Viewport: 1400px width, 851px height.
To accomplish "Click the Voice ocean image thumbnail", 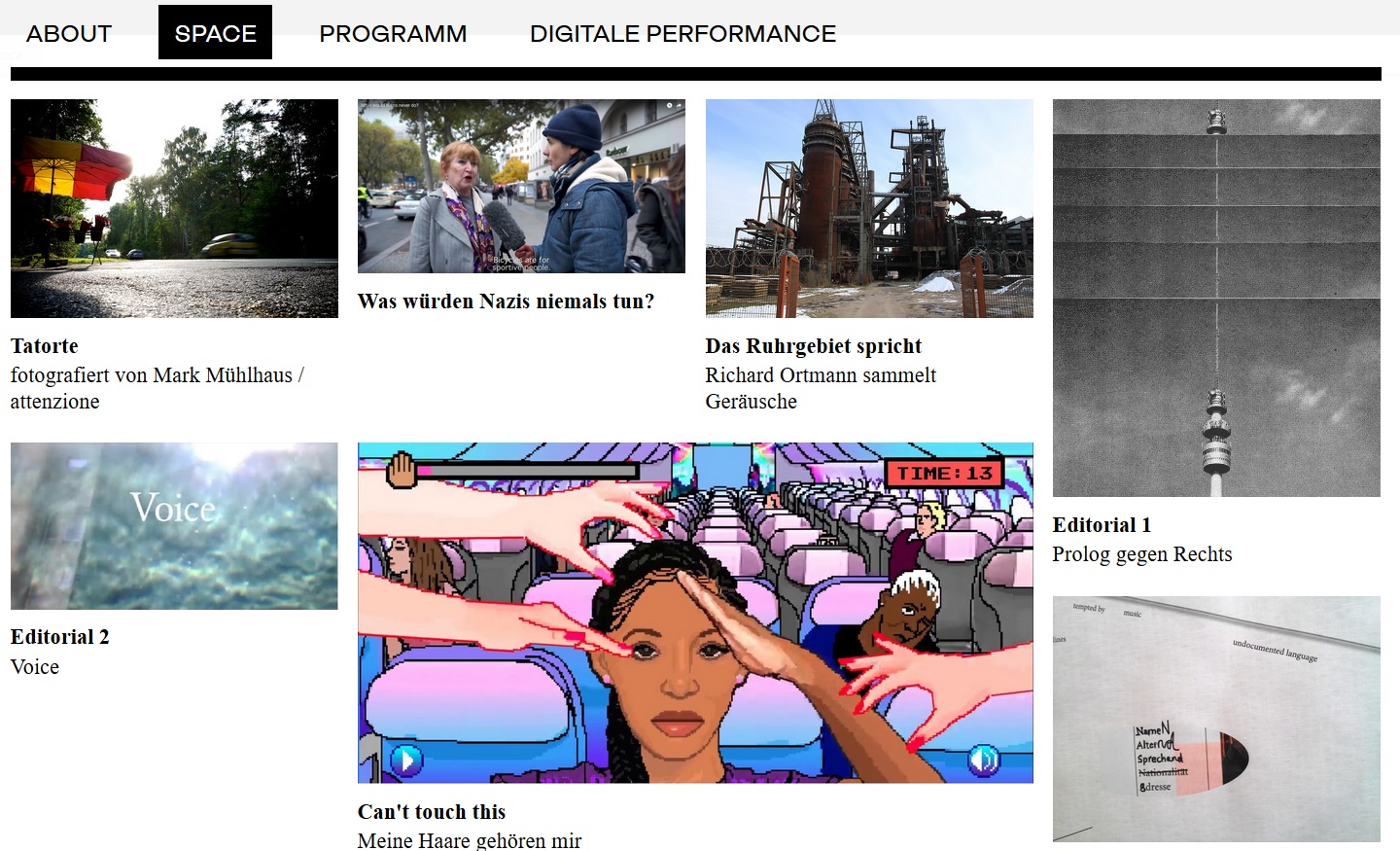I will (173, 525).
